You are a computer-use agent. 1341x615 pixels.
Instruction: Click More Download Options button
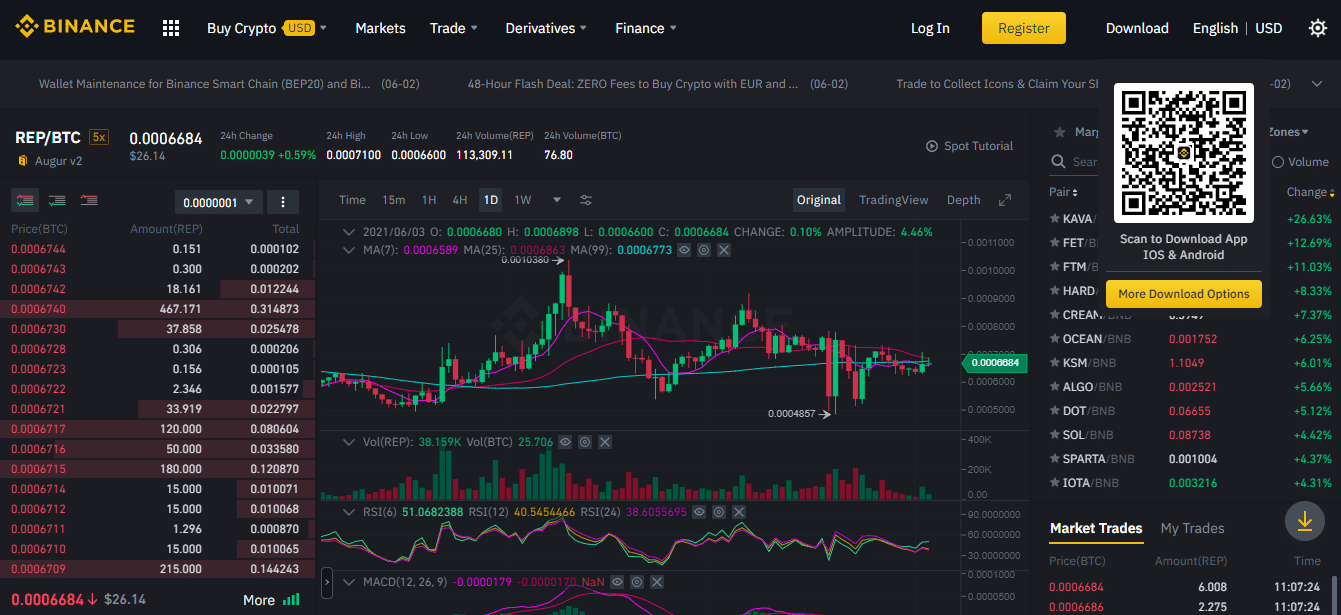1184,294
